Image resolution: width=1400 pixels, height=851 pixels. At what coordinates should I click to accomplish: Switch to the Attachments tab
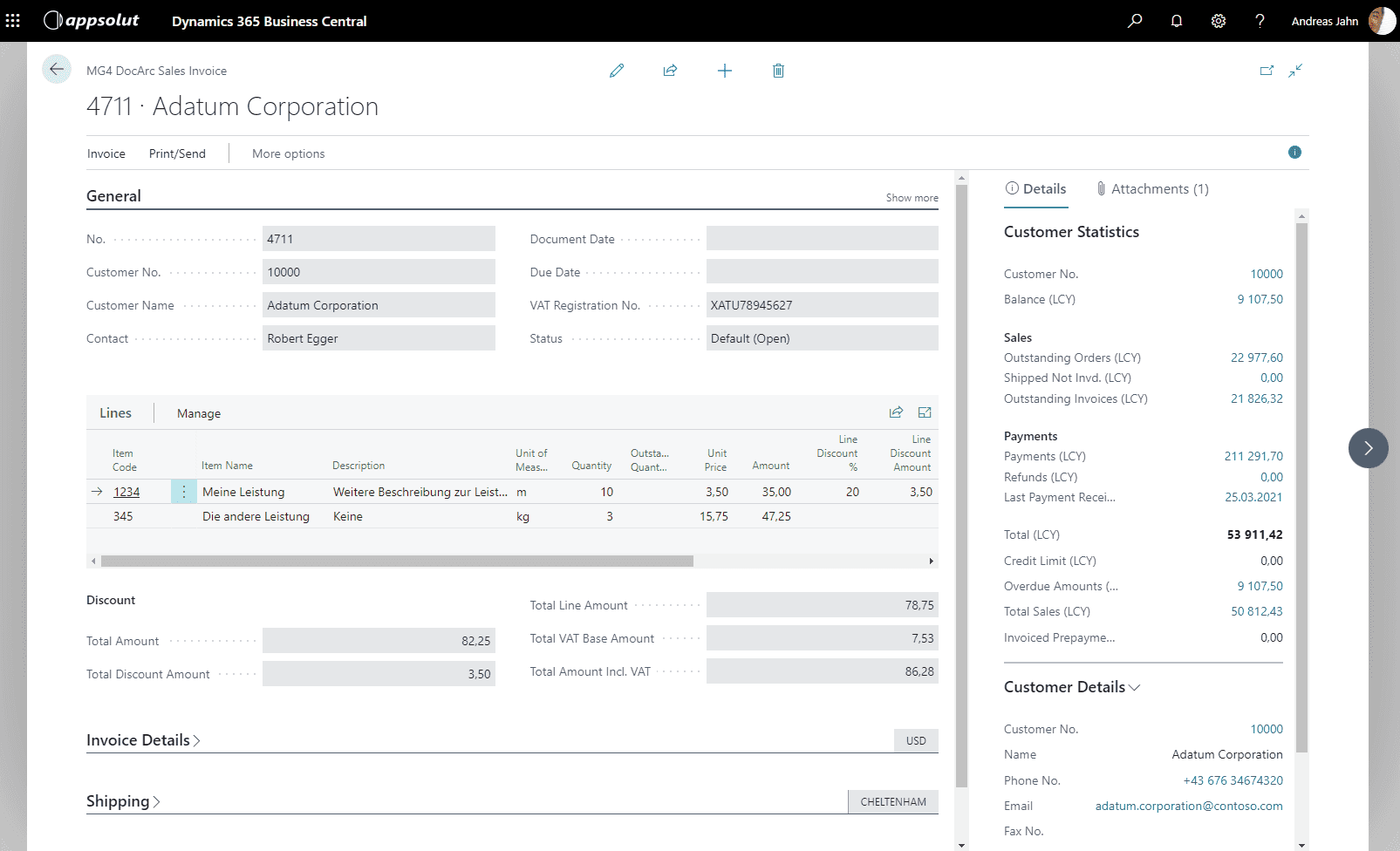1152,189
